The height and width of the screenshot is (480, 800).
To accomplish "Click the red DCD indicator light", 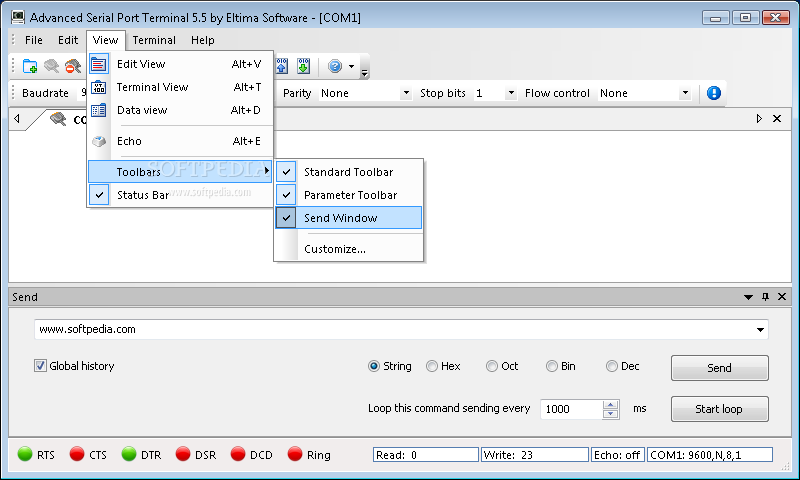I will (238, 454).
